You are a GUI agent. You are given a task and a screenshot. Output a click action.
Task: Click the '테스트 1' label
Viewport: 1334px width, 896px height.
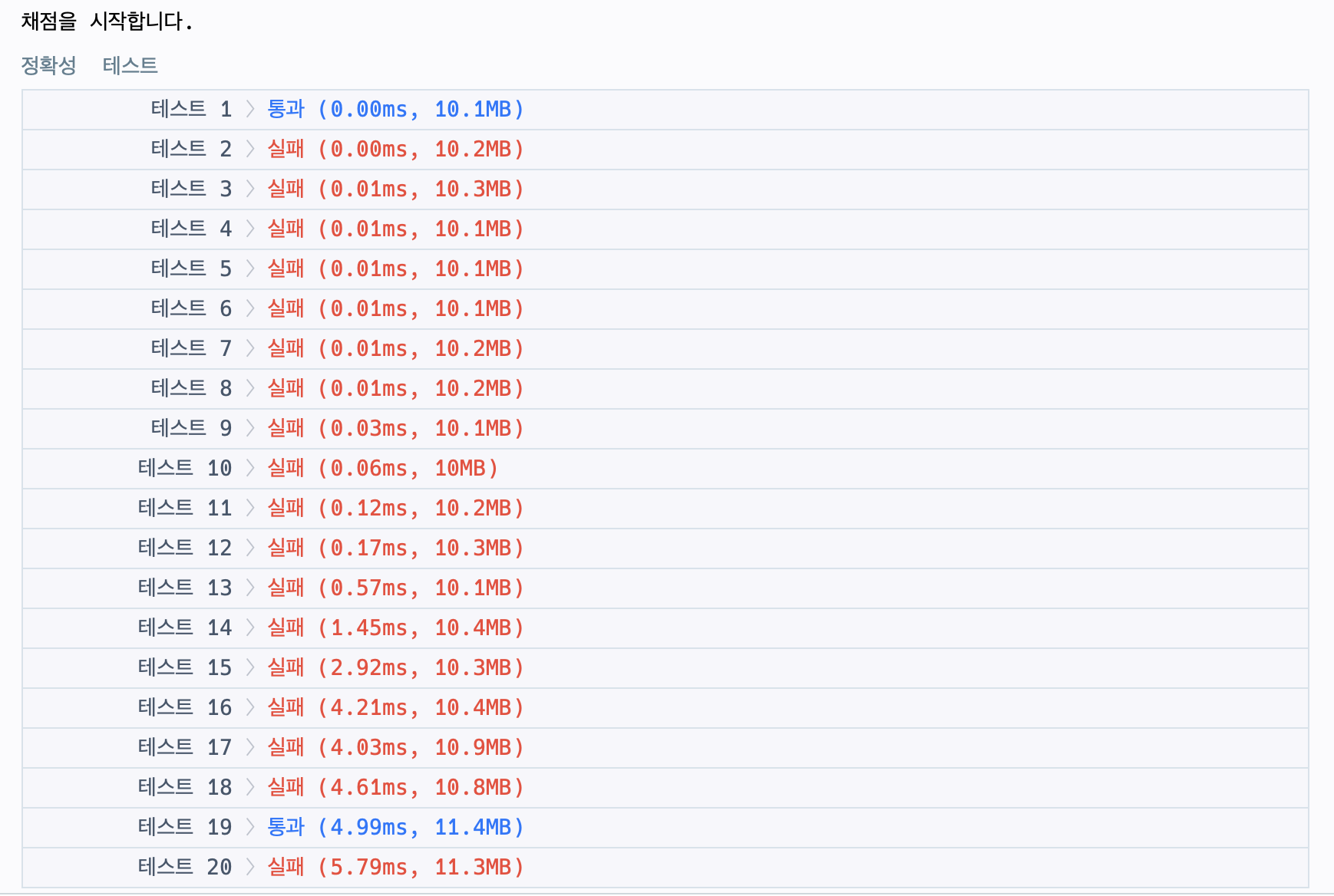click(x=191, y=109)
